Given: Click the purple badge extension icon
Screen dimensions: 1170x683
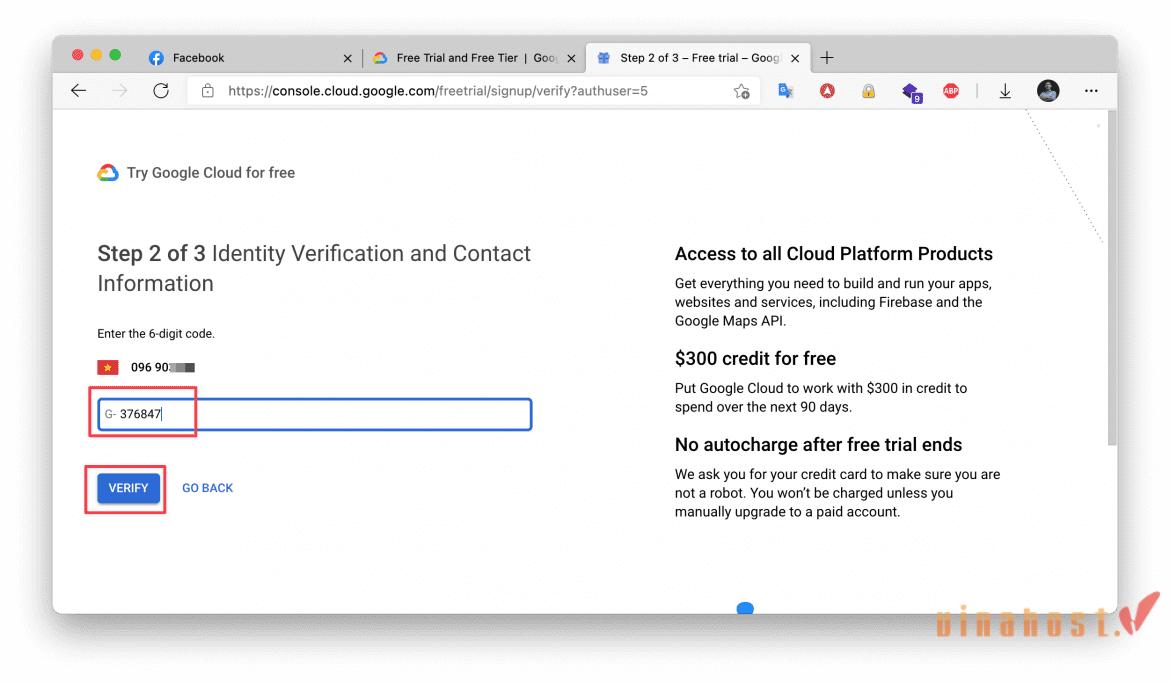Looking at the screenshot, I should pyautogui.click(x=911, y=90).
